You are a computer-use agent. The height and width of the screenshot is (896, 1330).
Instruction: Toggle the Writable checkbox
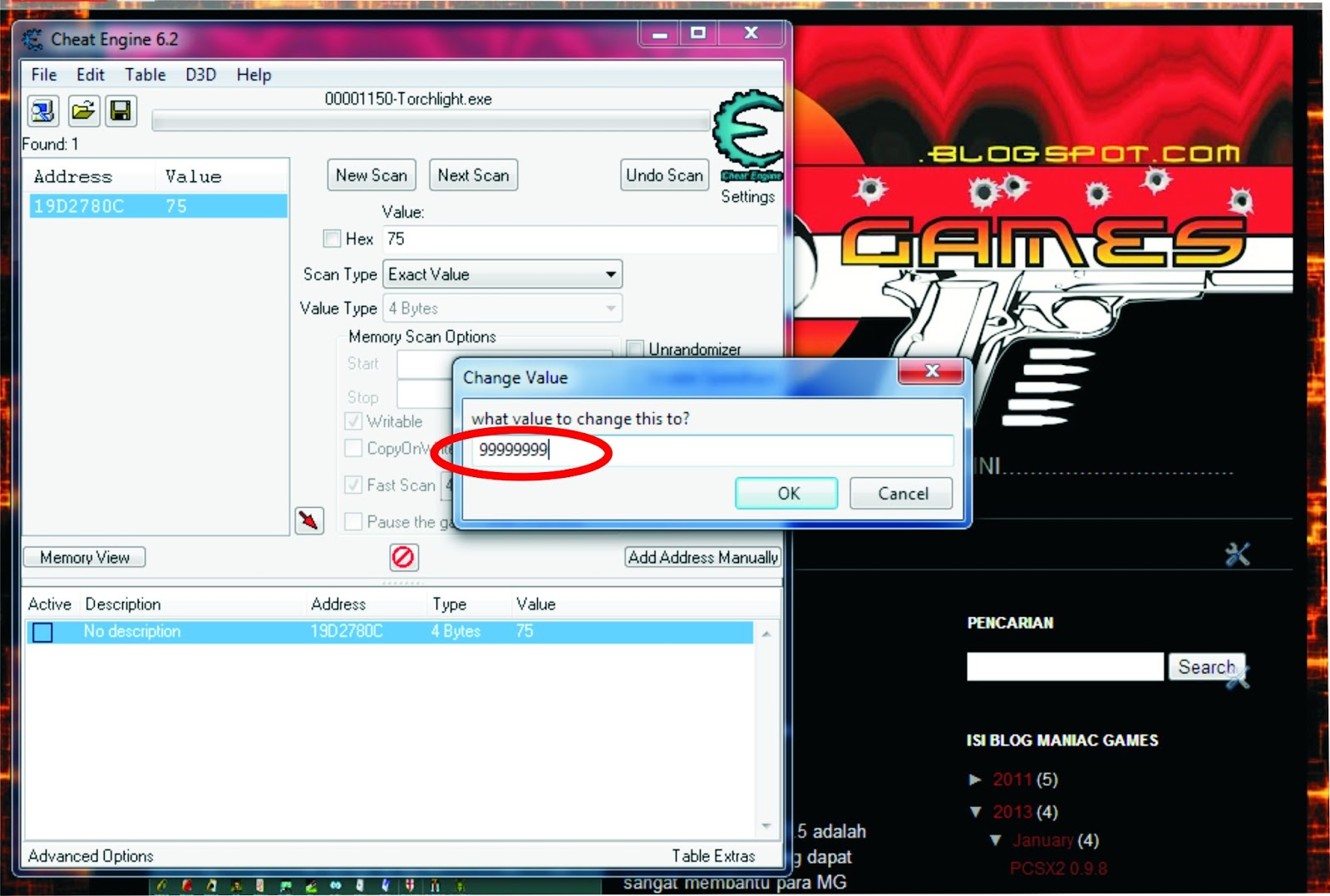point(353,421)
